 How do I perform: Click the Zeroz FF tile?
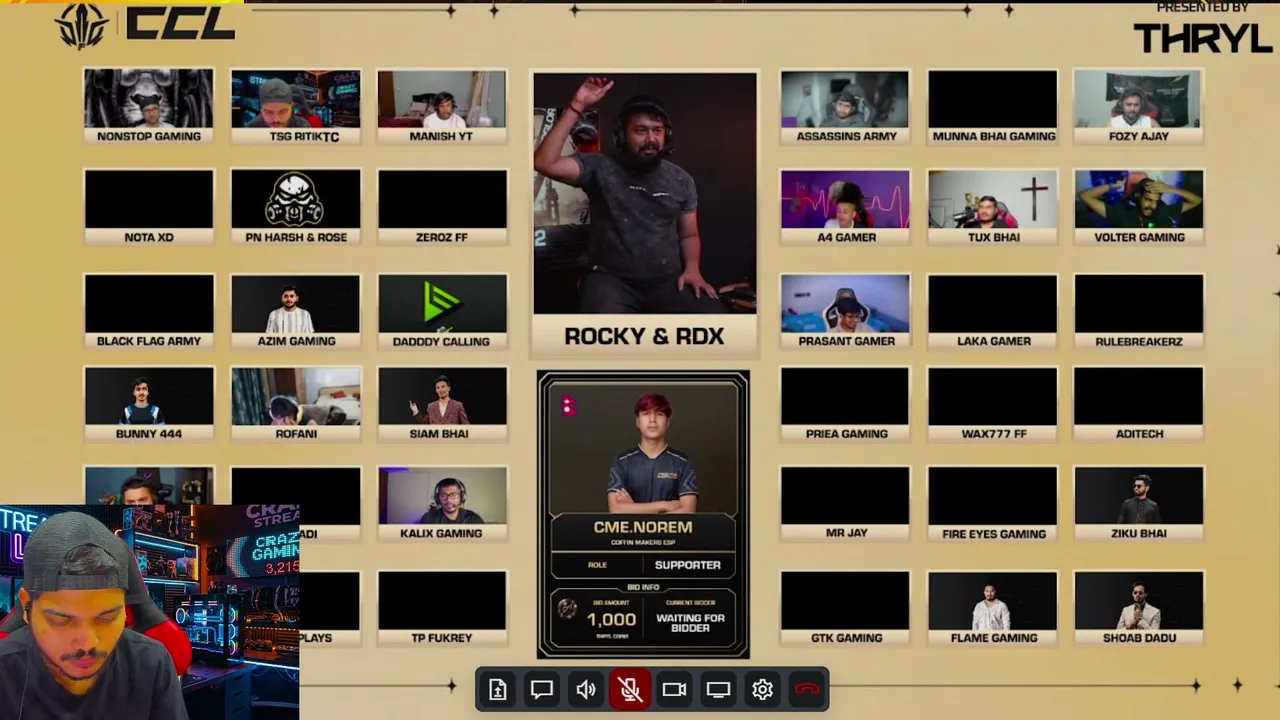pyautogui.click(x=442, y=208)
